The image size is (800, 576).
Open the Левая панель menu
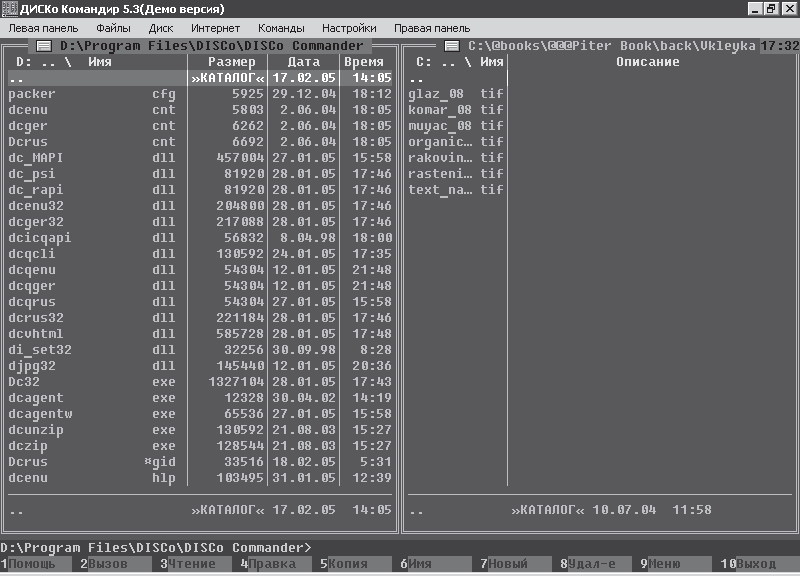pos(43,29)
